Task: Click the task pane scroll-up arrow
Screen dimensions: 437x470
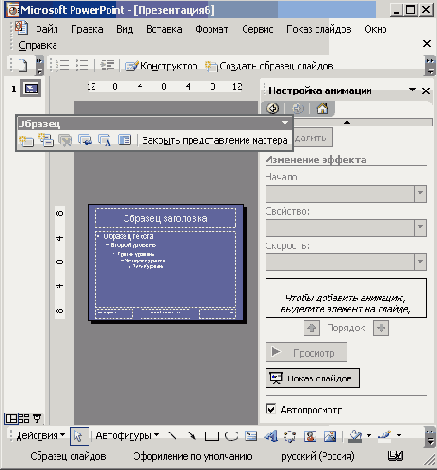Action: click(347, 122)
